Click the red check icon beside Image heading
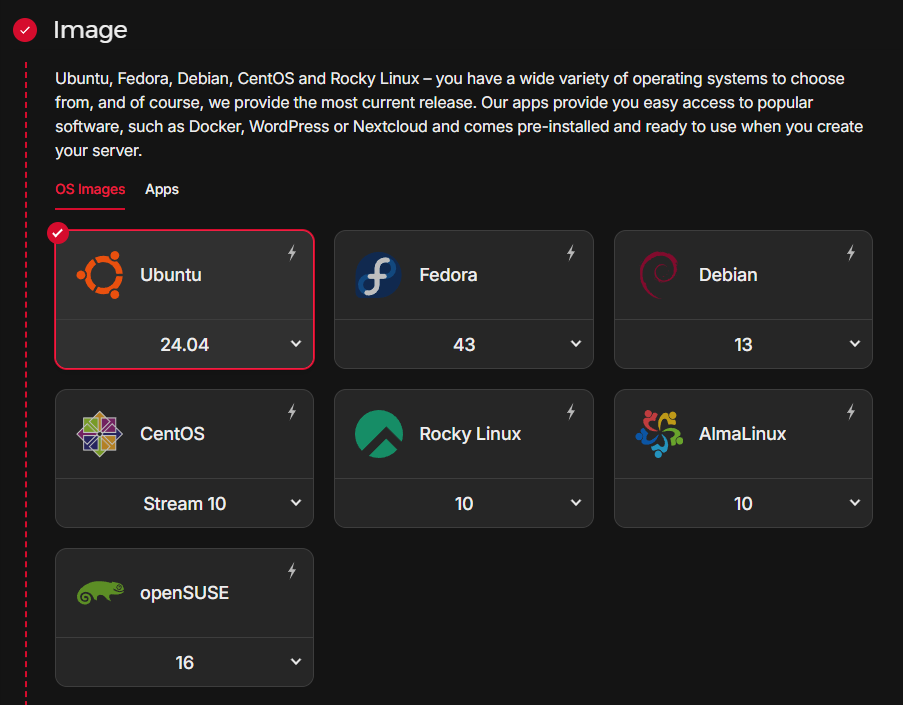This screenshot has width=903, height=705. pyautogui.click(x=25, y=30)
